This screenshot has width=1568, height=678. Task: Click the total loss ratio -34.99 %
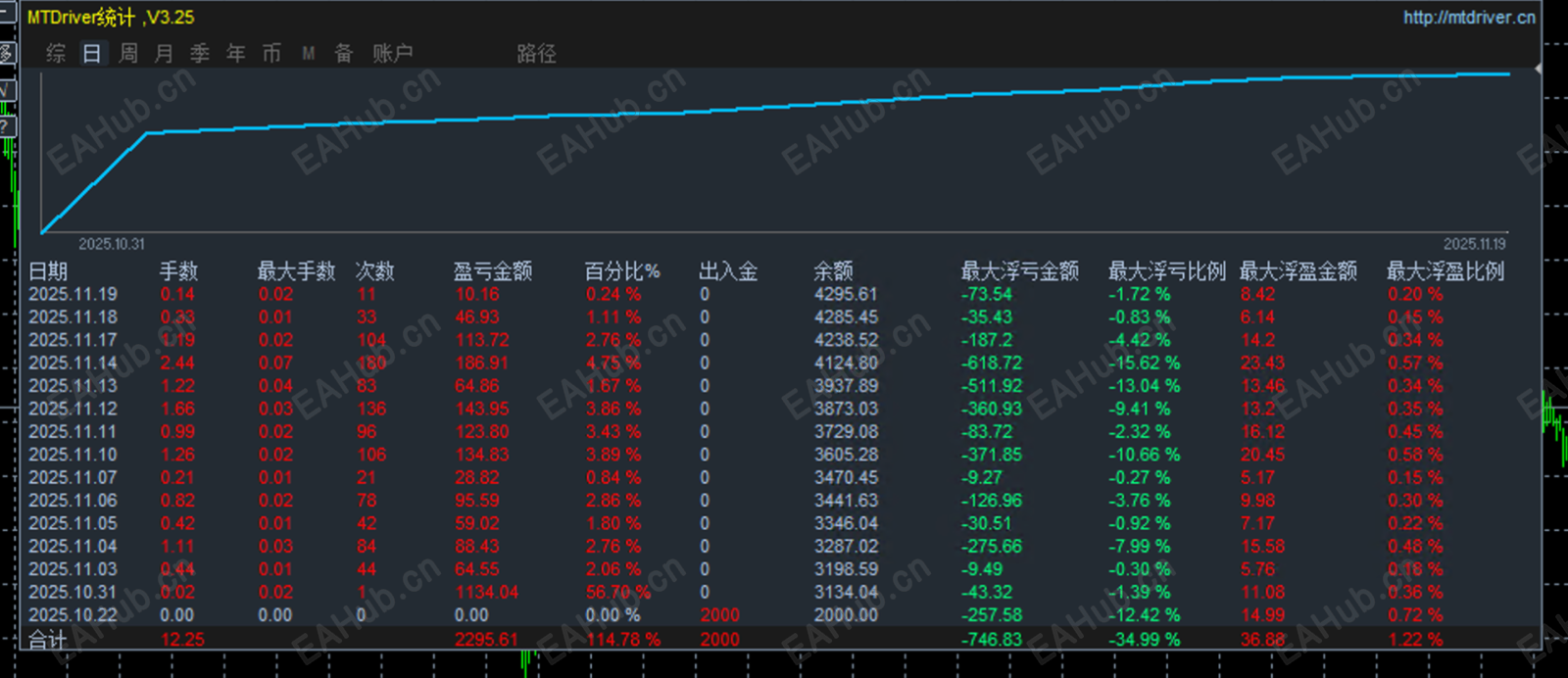pyautogui.click(x=1144, y=639)
